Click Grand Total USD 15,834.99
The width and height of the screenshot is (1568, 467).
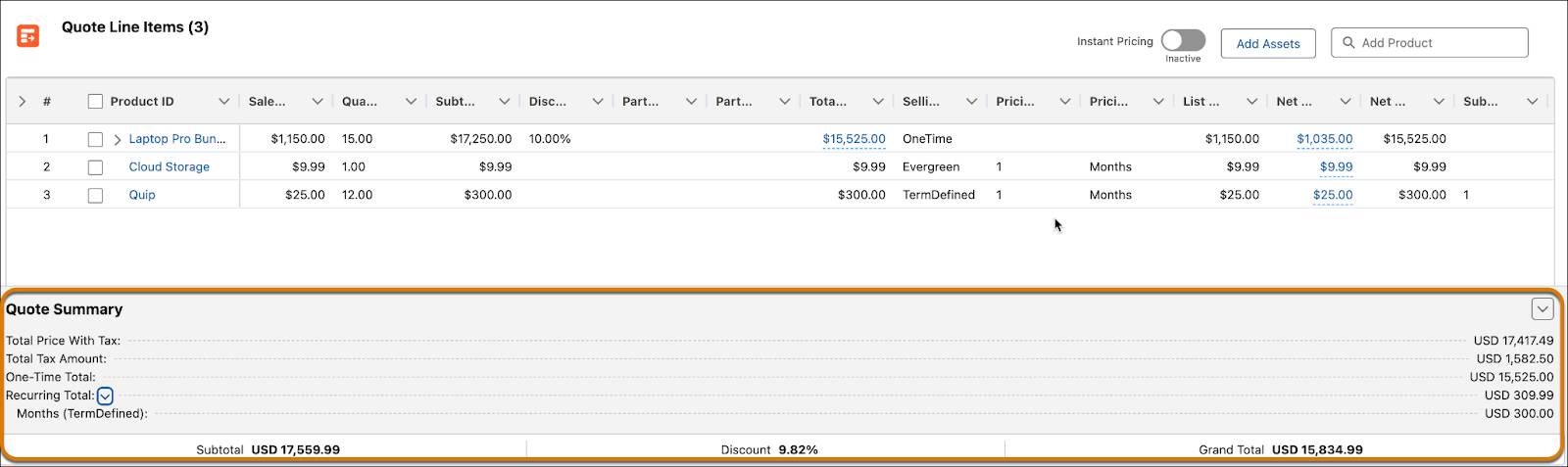point(1281,449)
